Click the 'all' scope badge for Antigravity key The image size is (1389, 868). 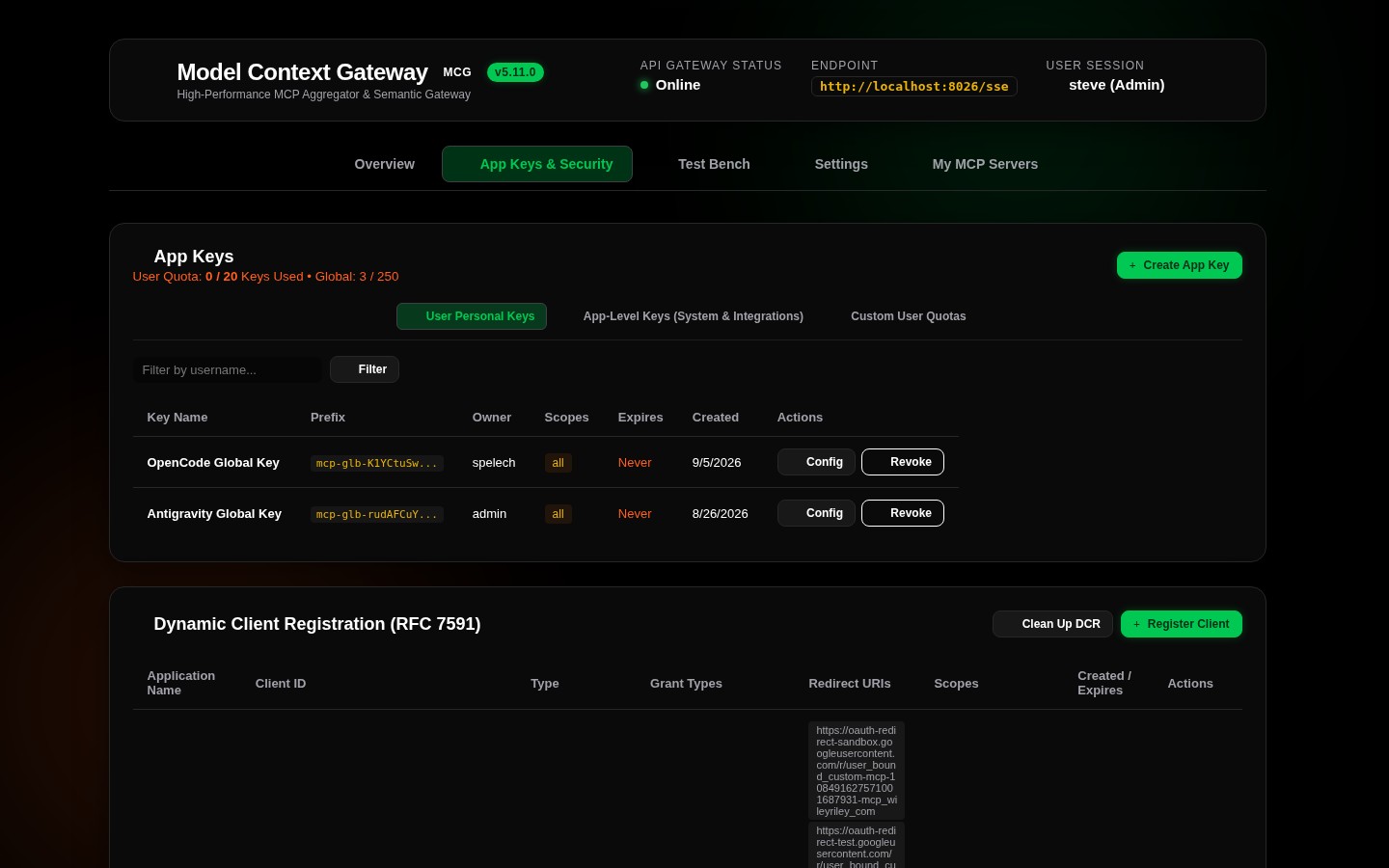tap(558, 514)
